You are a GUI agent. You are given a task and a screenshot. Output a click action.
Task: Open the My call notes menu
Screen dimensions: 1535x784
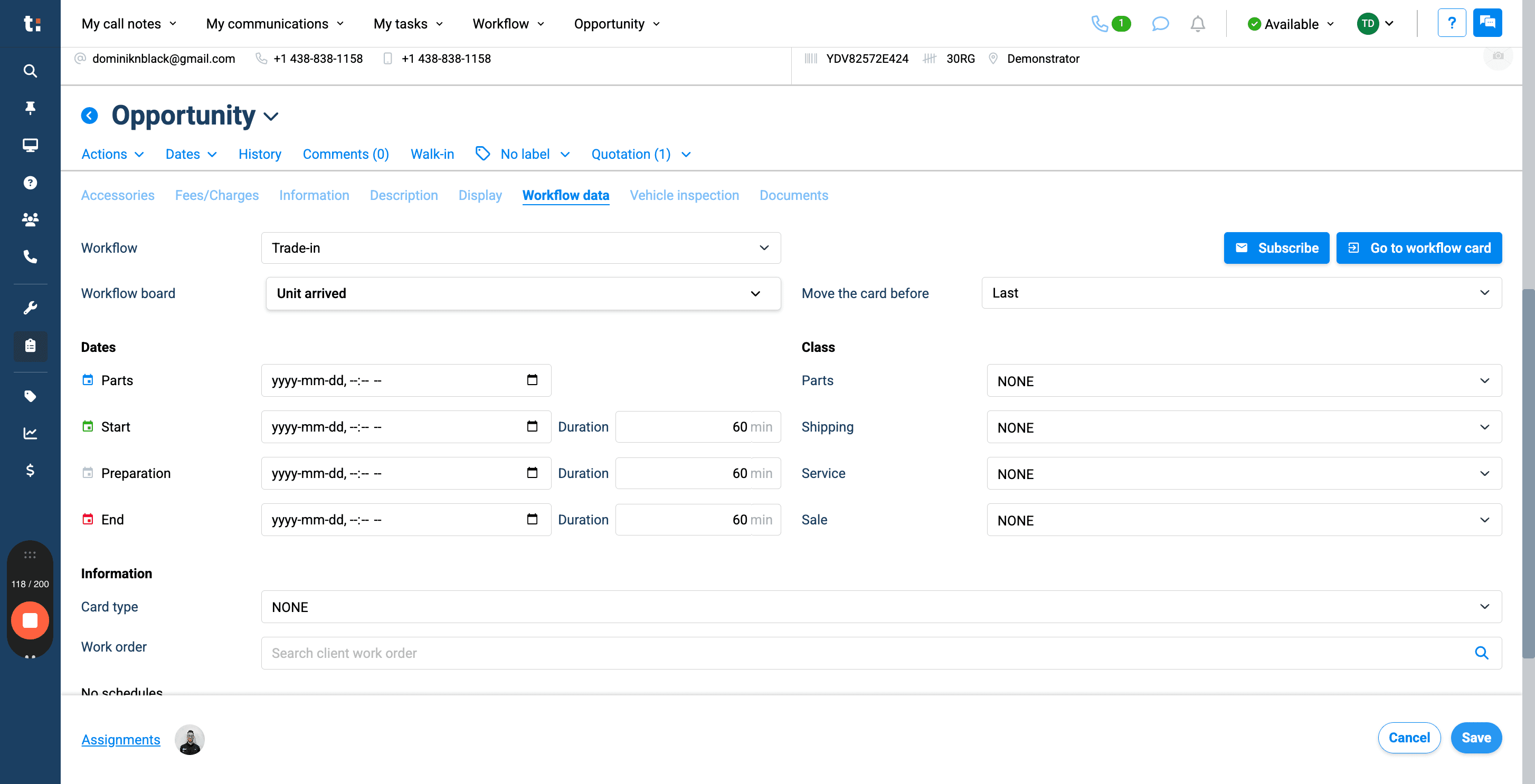pos(129,24)
